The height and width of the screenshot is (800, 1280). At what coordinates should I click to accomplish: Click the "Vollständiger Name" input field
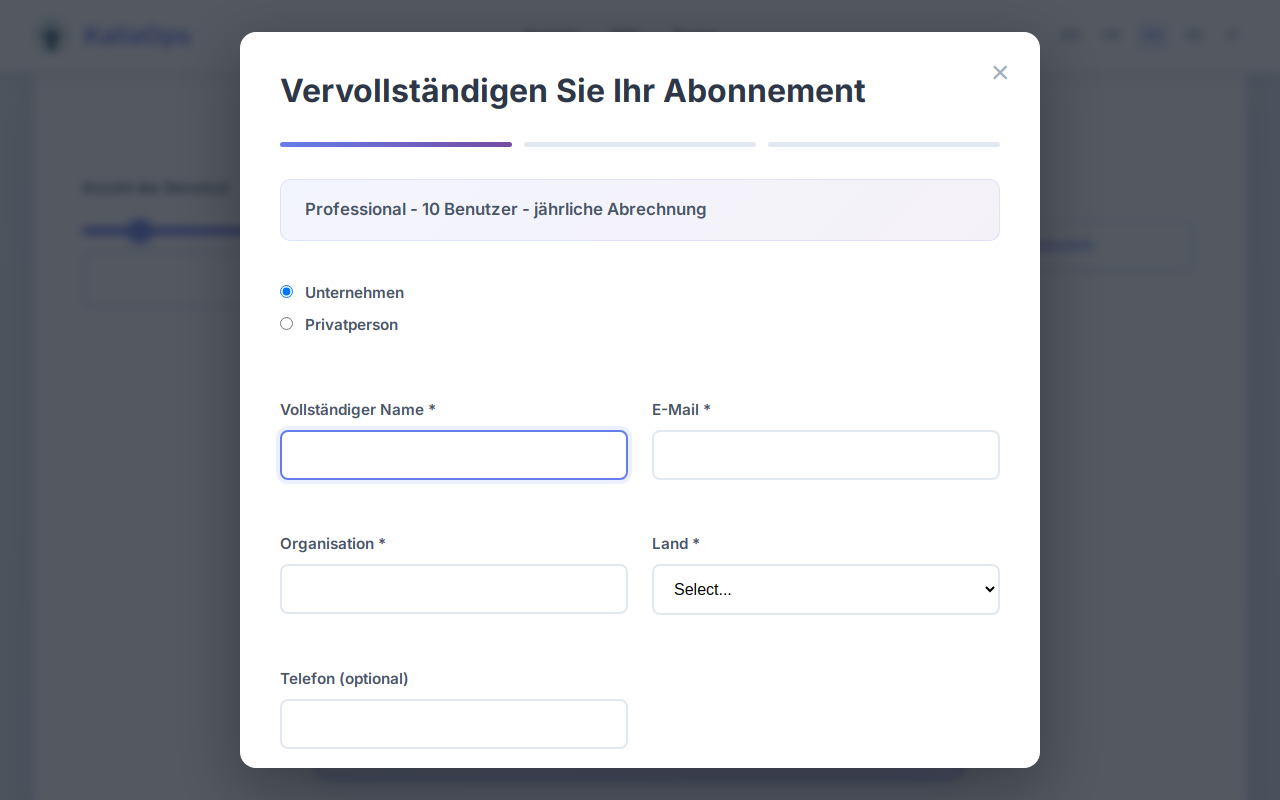pyautogui.click(x=454, y=455)
